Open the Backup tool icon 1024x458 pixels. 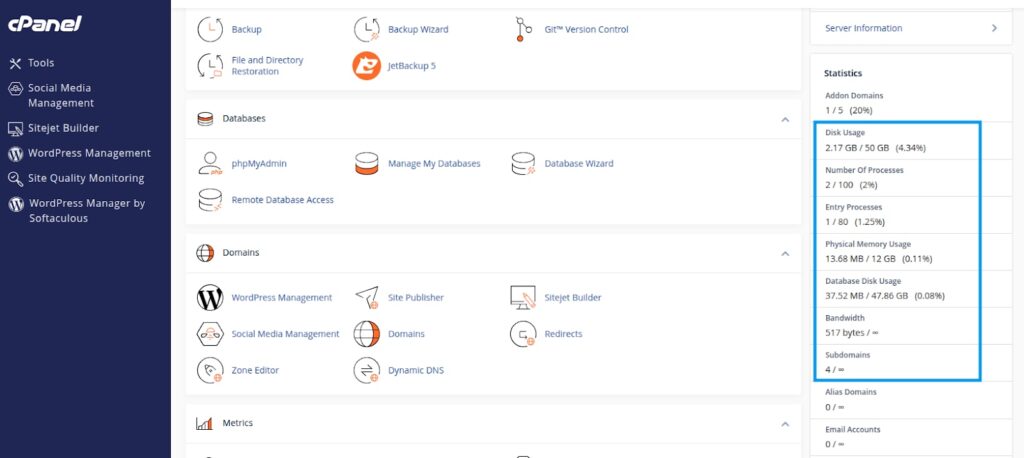[x=210, y=29]
